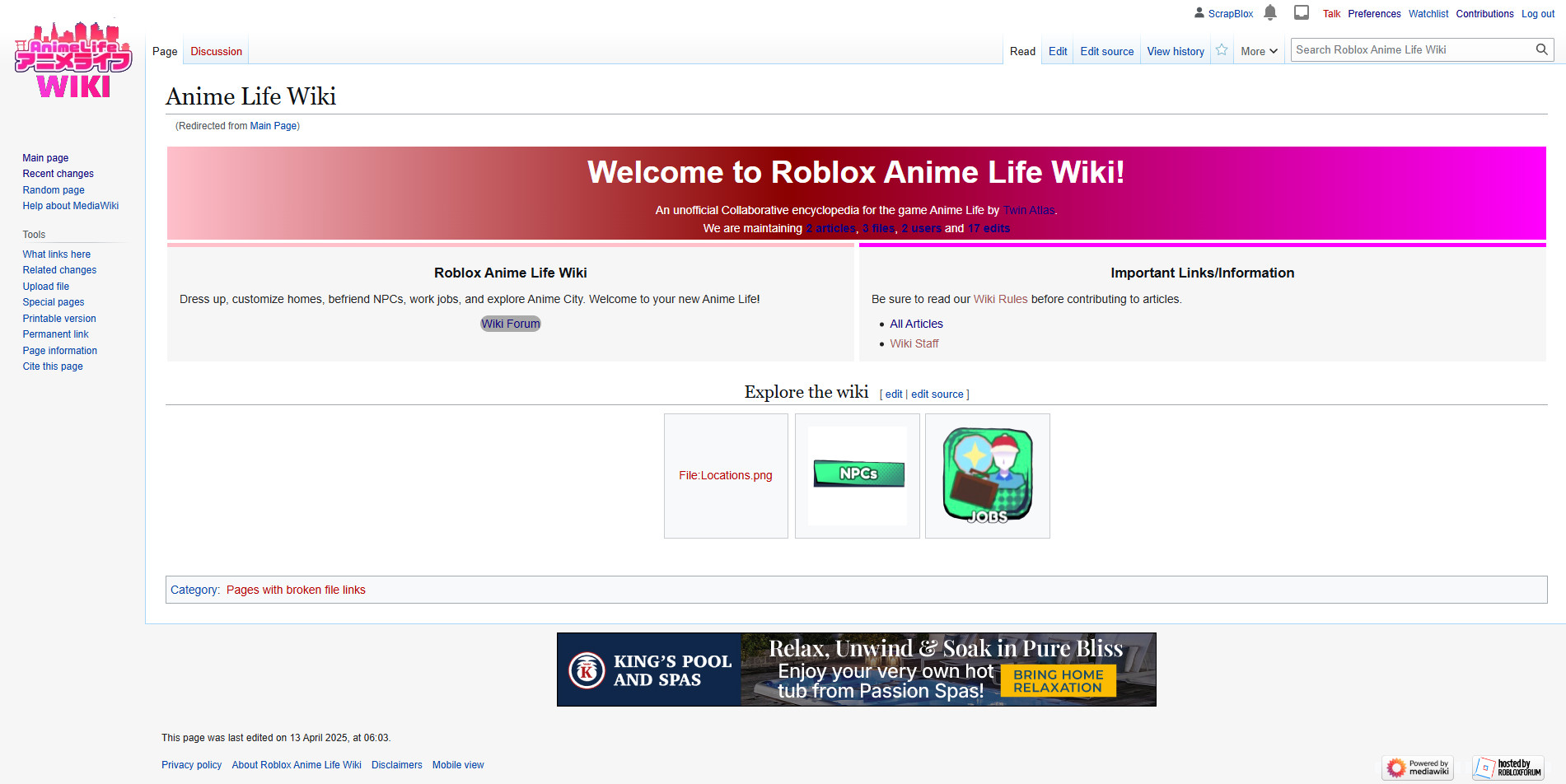
Task: Open the Wiki Rules link
Action: [1001, 299]
